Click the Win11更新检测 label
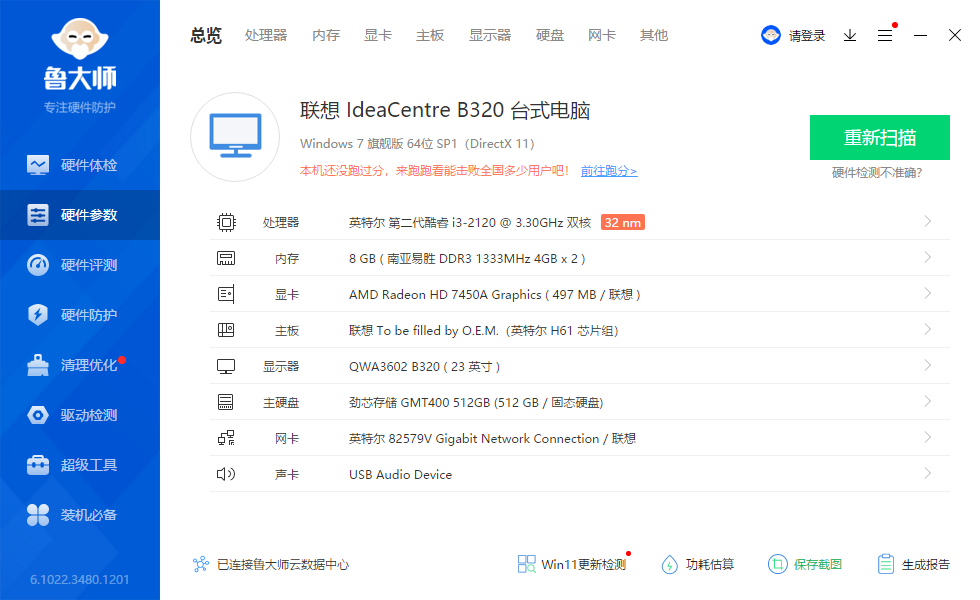Image resolution: width=980 pixels, height=600 pixels. click(x=583, y=564)
